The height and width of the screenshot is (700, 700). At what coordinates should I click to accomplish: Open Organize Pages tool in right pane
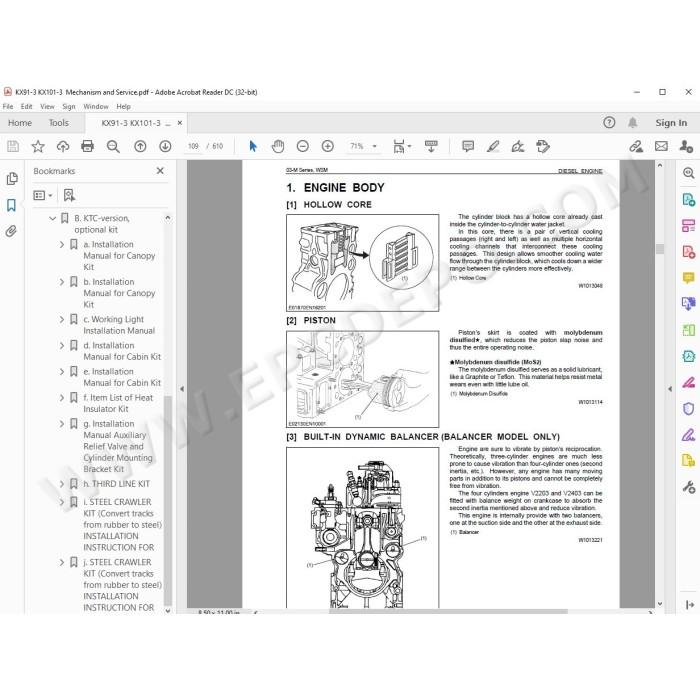tap(688, 225)
